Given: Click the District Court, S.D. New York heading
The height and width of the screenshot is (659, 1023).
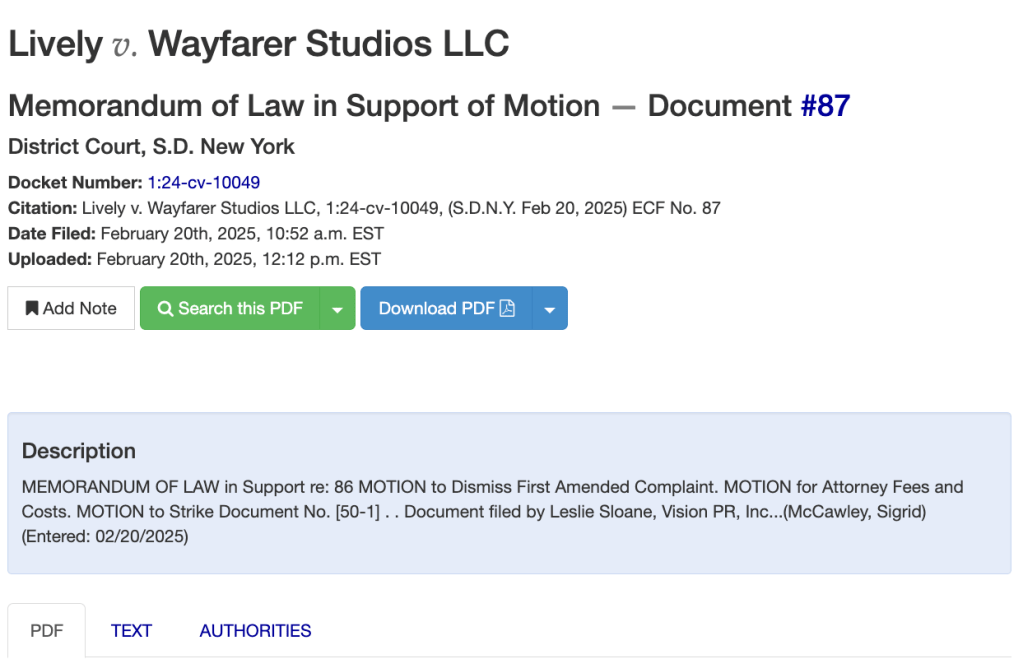Looking at the screenshot, I should tap(151, 146).
